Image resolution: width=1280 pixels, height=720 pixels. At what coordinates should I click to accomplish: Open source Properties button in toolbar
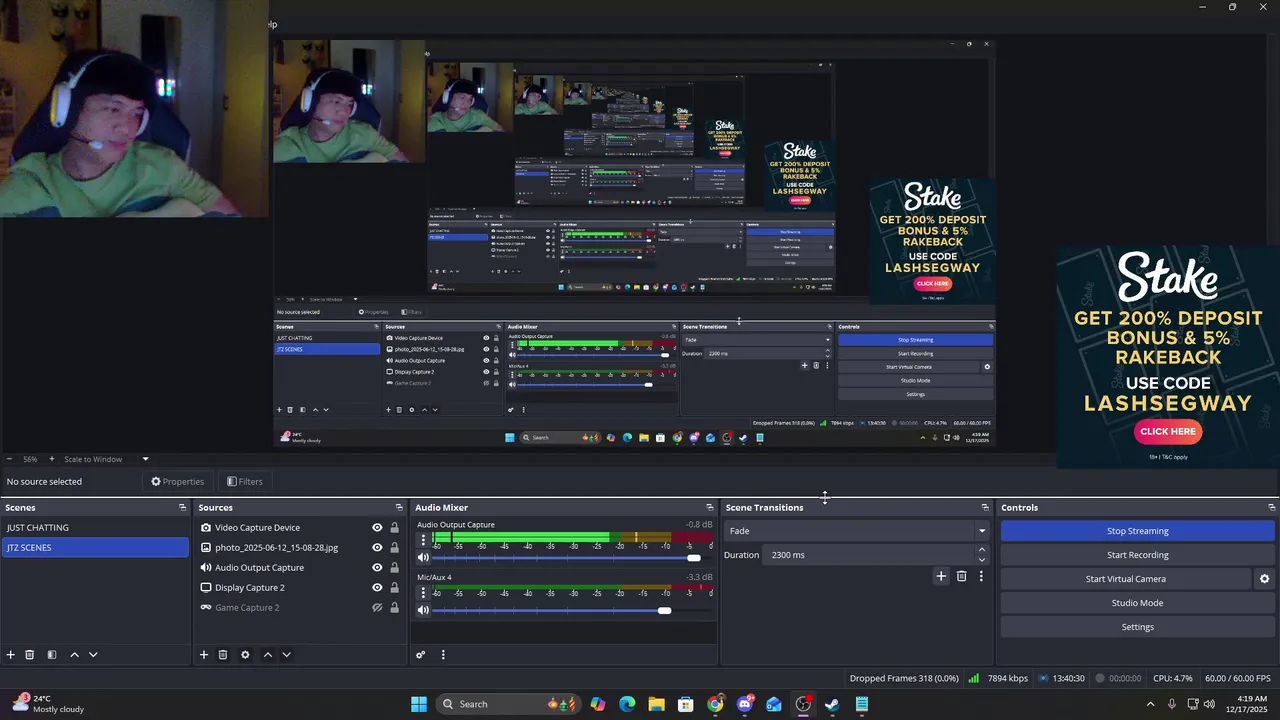(x=178, y=482)
